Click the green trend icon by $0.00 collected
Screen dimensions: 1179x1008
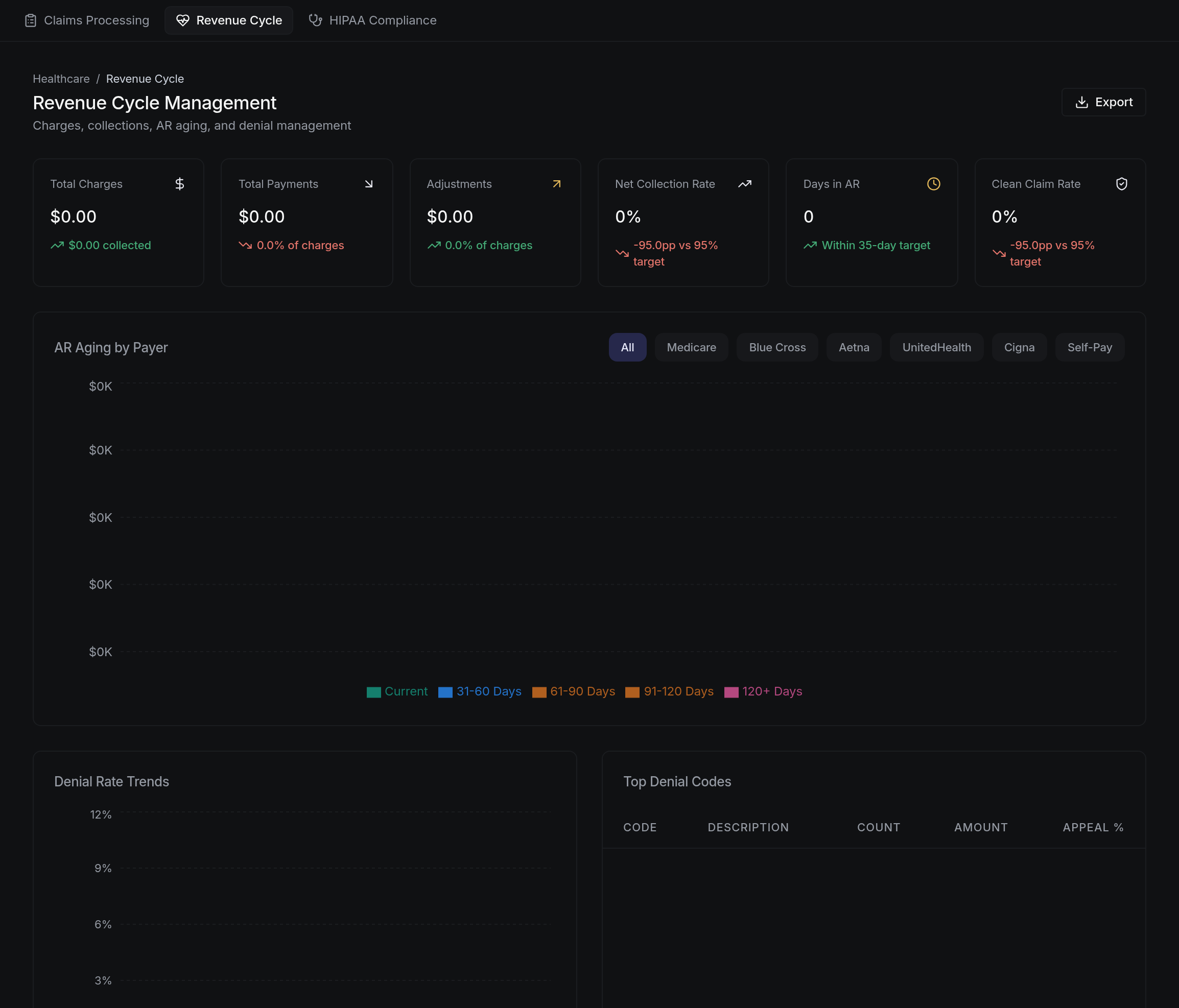57,245
